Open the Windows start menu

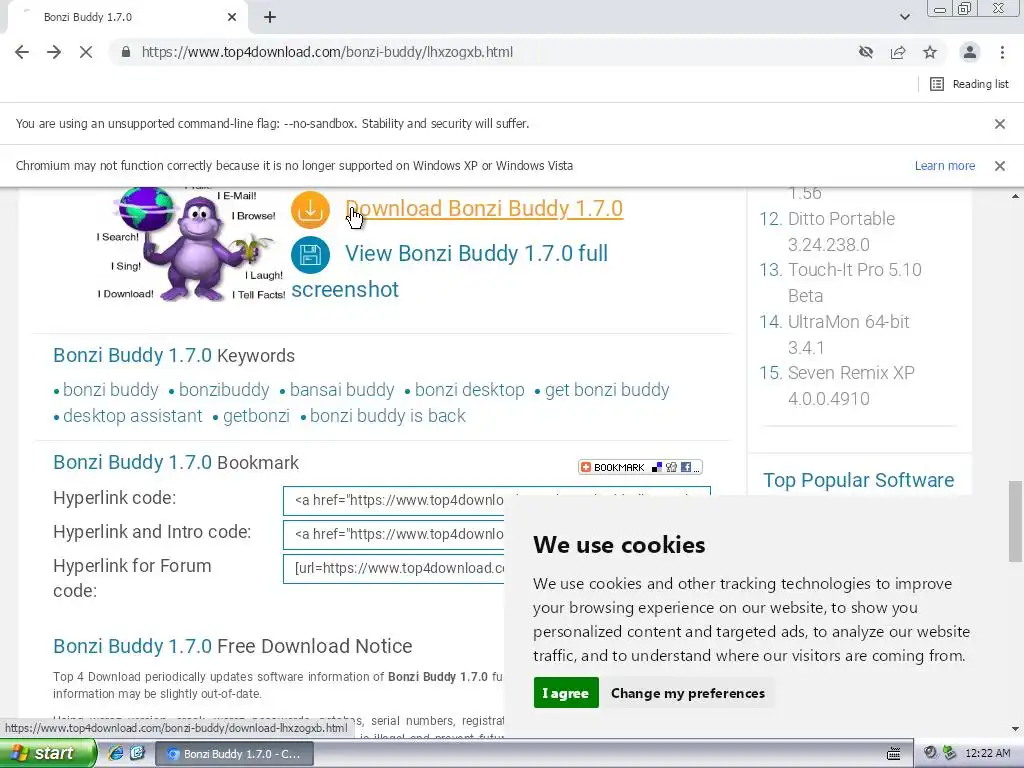coord(48,754)
